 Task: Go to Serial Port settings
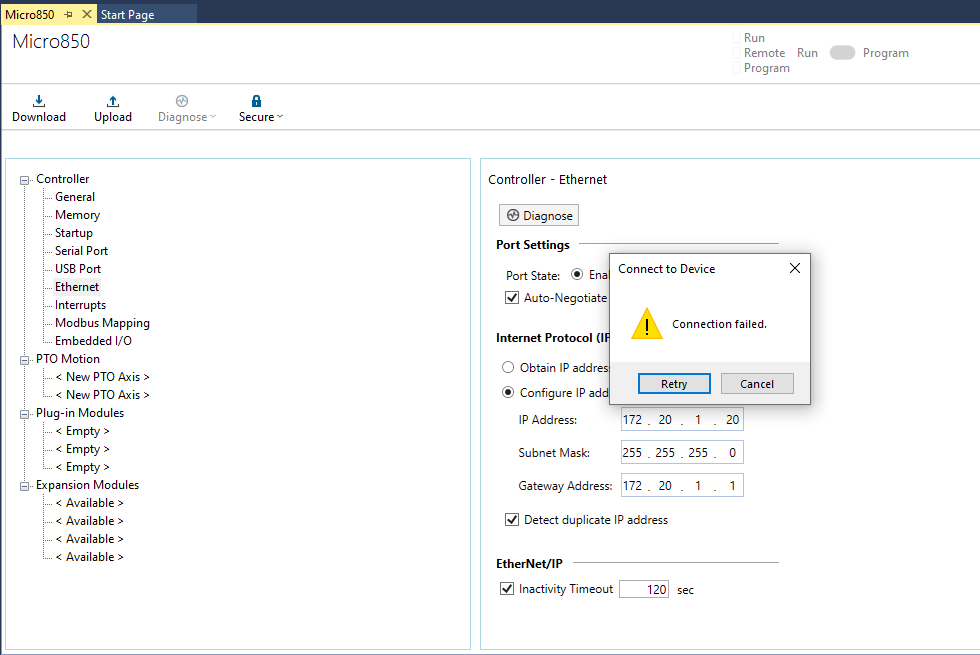(81, 251)
